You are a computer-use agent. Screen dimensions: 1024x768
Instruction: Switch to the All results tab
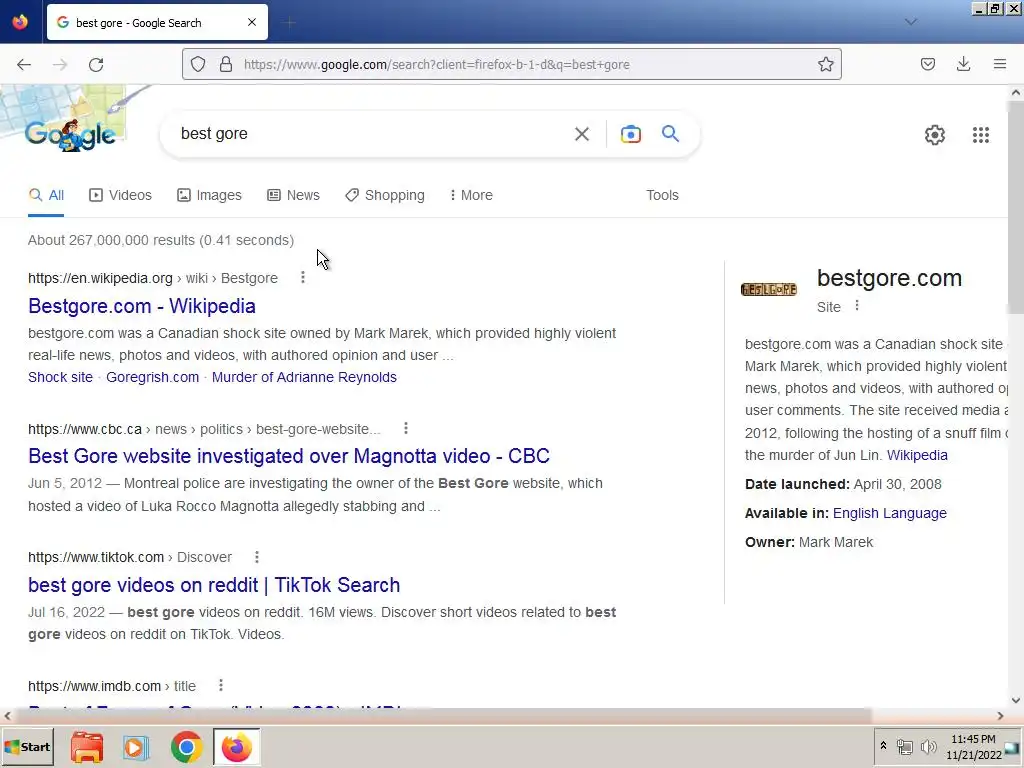(x=46, y=195)
